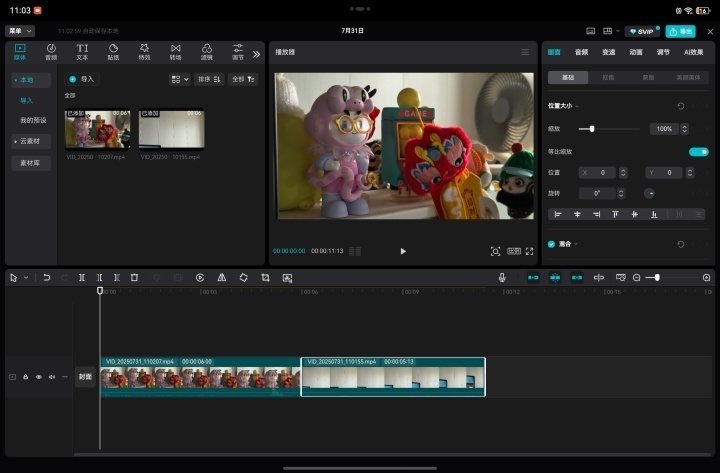720x473 pixels.
Task: Switch to the 音频 tab in properties panel
Action: coord(581,52)
